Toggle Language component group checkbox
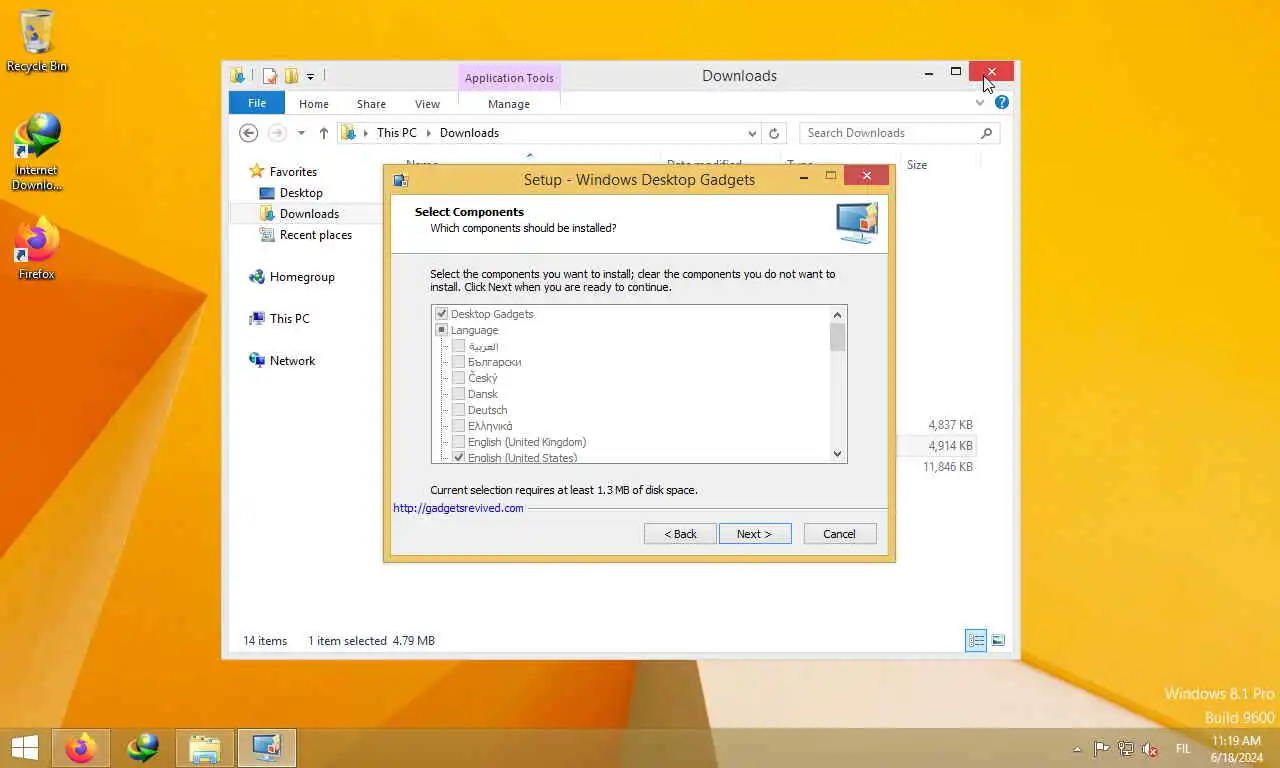This screenshot has width=1280, height=768. click(x=441, y=330)
